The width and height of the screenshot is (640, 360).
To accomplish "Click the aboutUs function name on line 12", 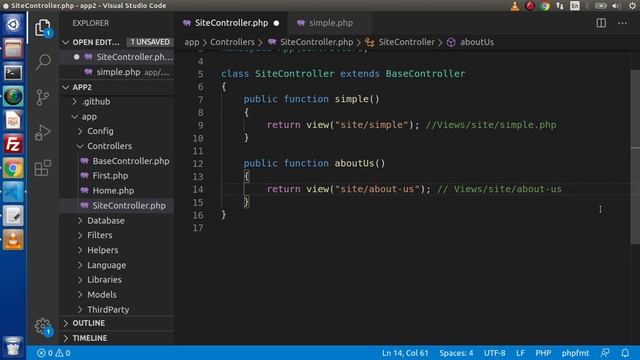I will 354,163.
